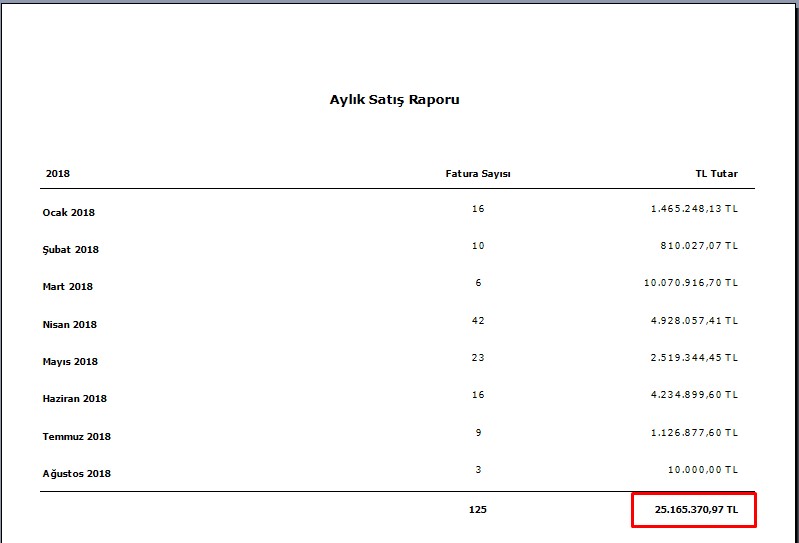Viewport: 799px width, 543px height.
Task: Select the Nisan 2018 row label
Action: pyautogui.click(x=69, y=325)
